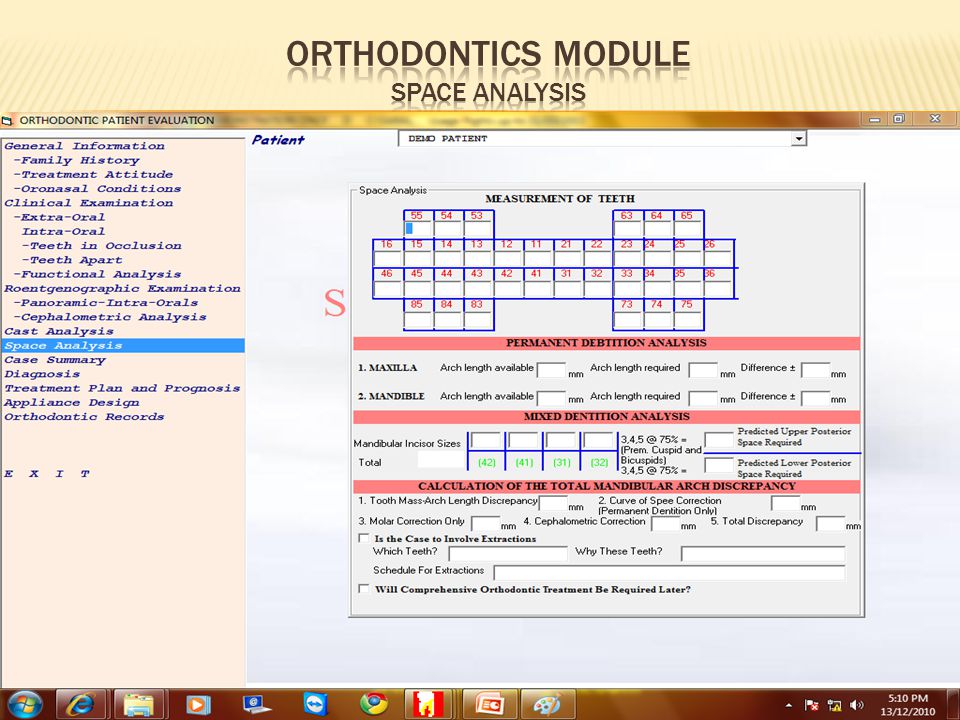Click the tooth 46 measurement field
The height and width of the screenshot is (720, 960).
pyautogui.click(x=388, y=288)
